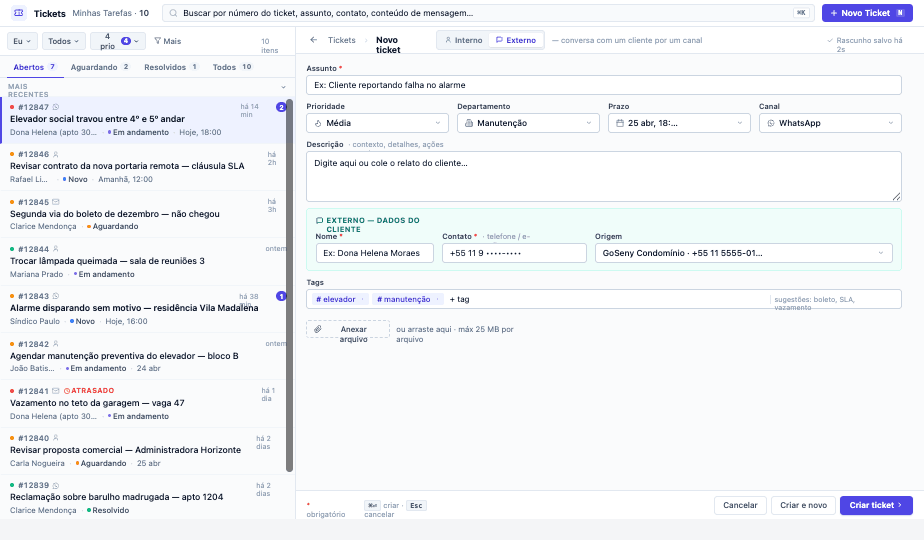The width and height of the screenshot is (924, 540).
Task: Click email icon on ticket #12841
Action: (56, 391)
